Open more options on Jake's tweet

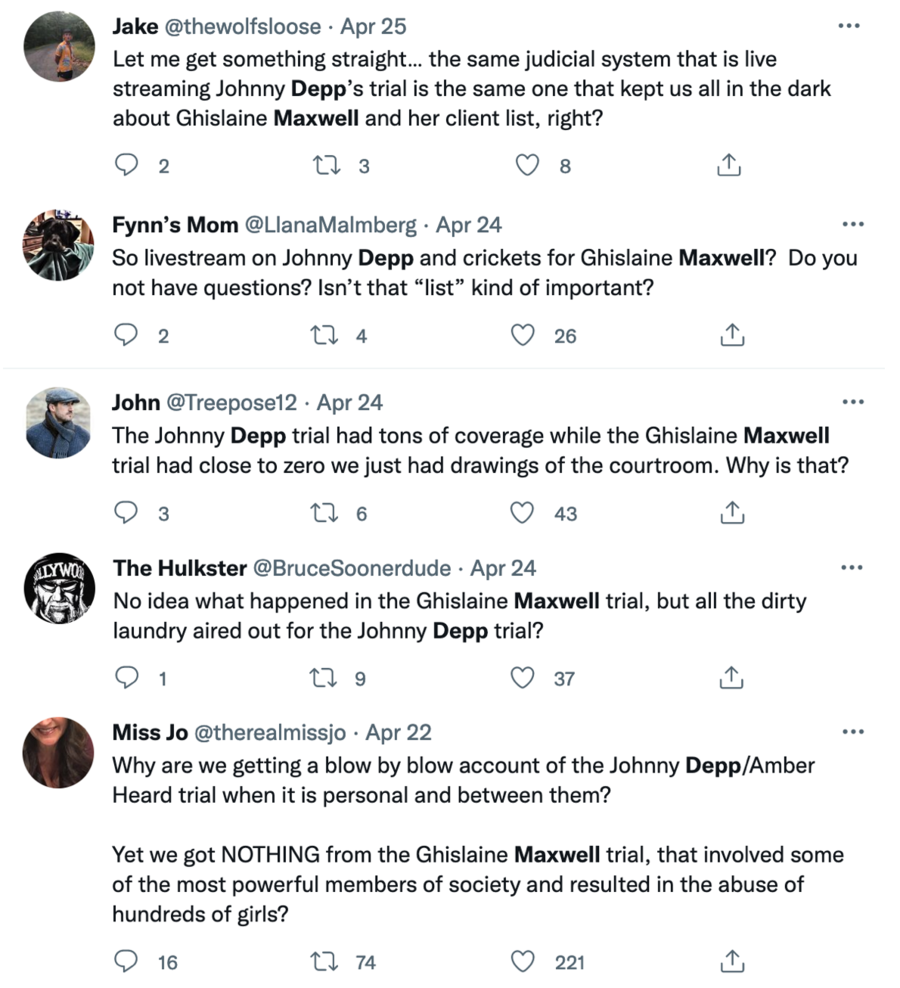(849, 25)
